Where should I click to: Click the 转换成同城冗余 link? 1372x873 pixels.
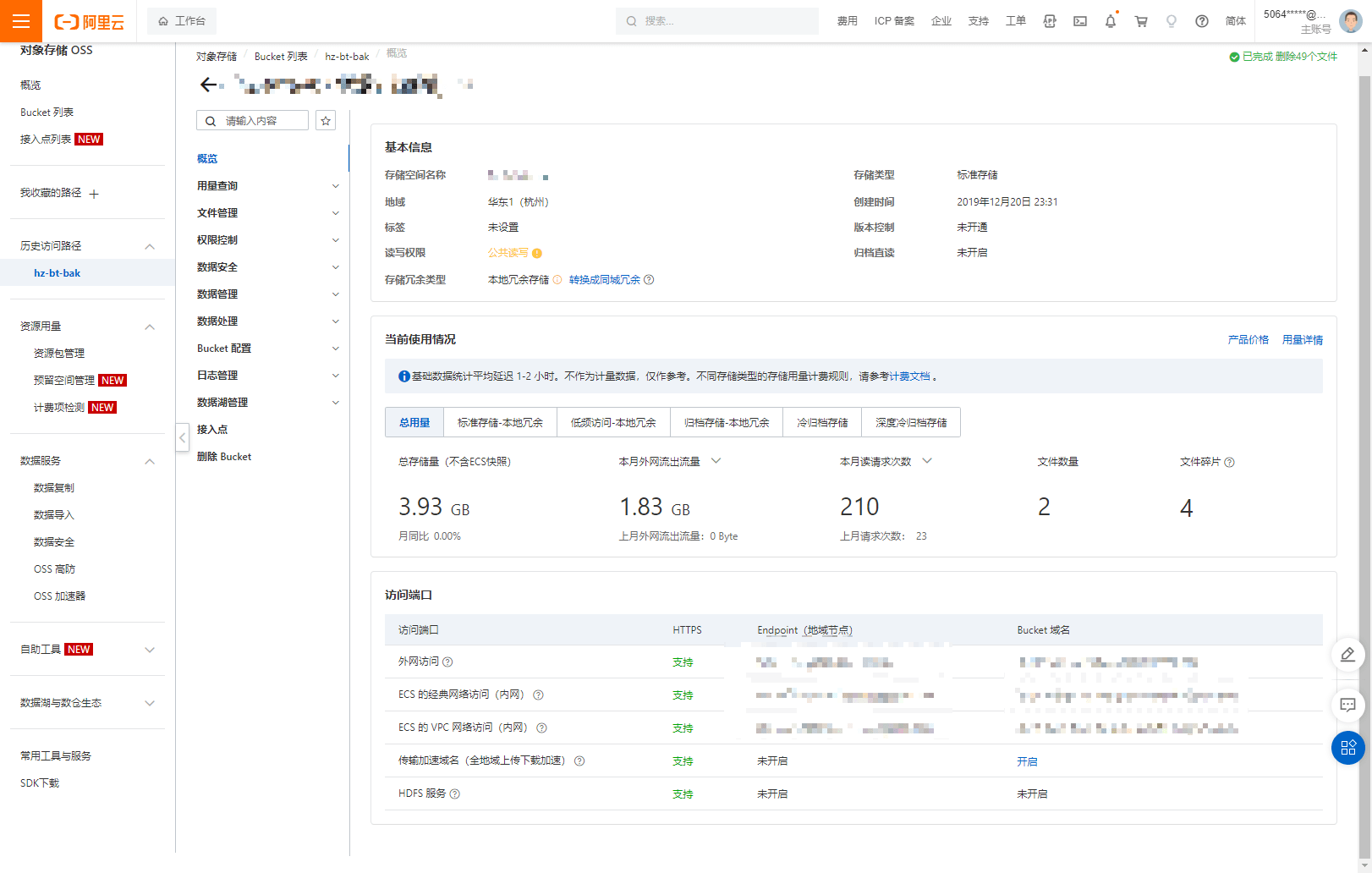(604, 280)
